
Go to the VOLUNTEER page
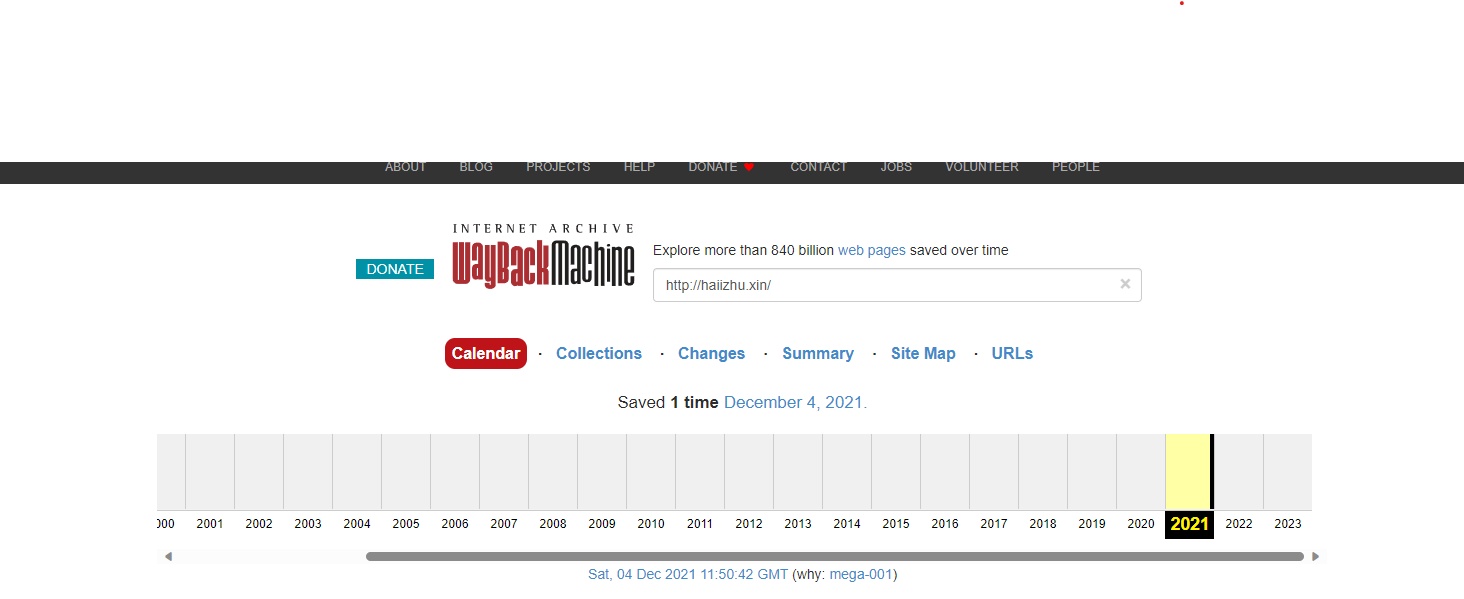coord(981,167)
